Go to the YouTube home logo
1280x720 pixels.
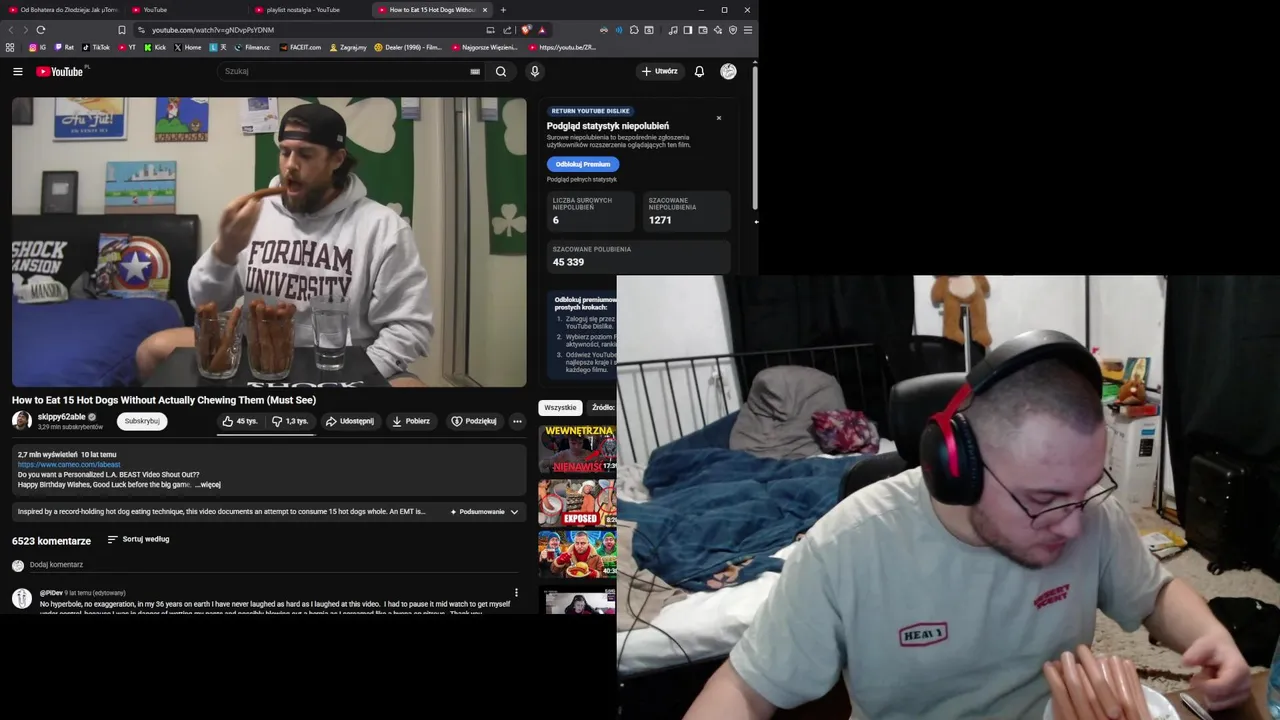[60, 71]
